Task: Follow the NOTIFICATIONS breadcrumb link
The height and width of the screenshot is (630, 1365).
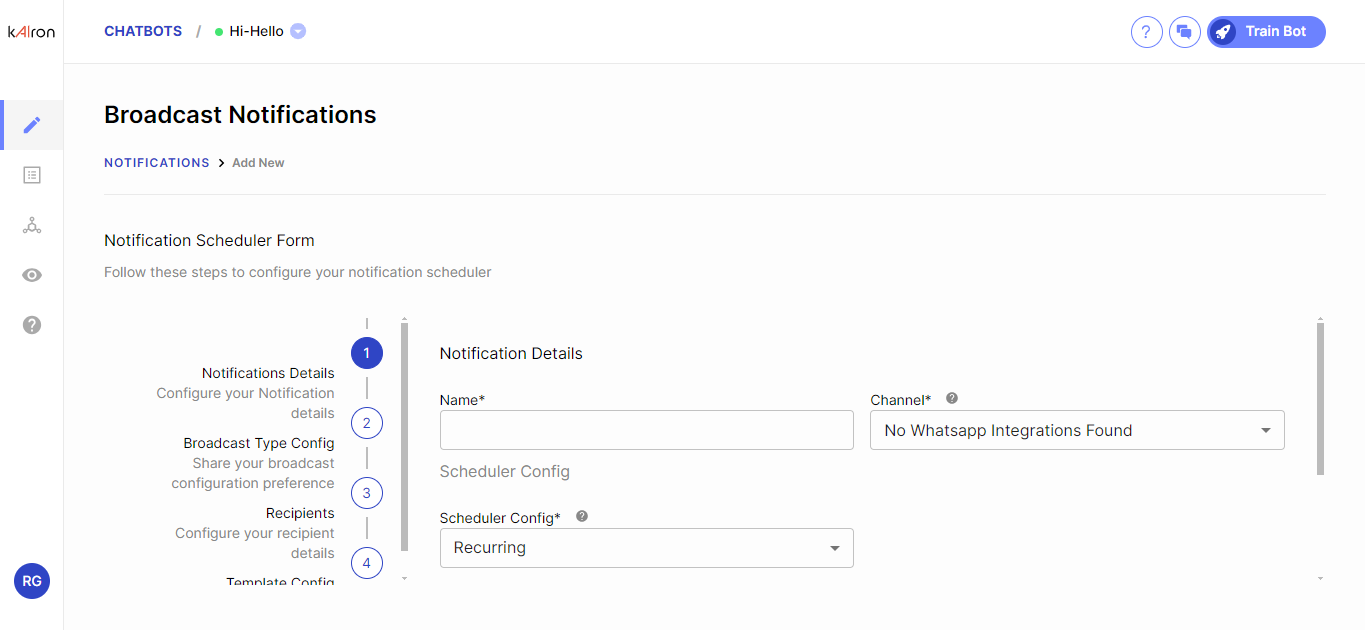Action: (156, 163)
